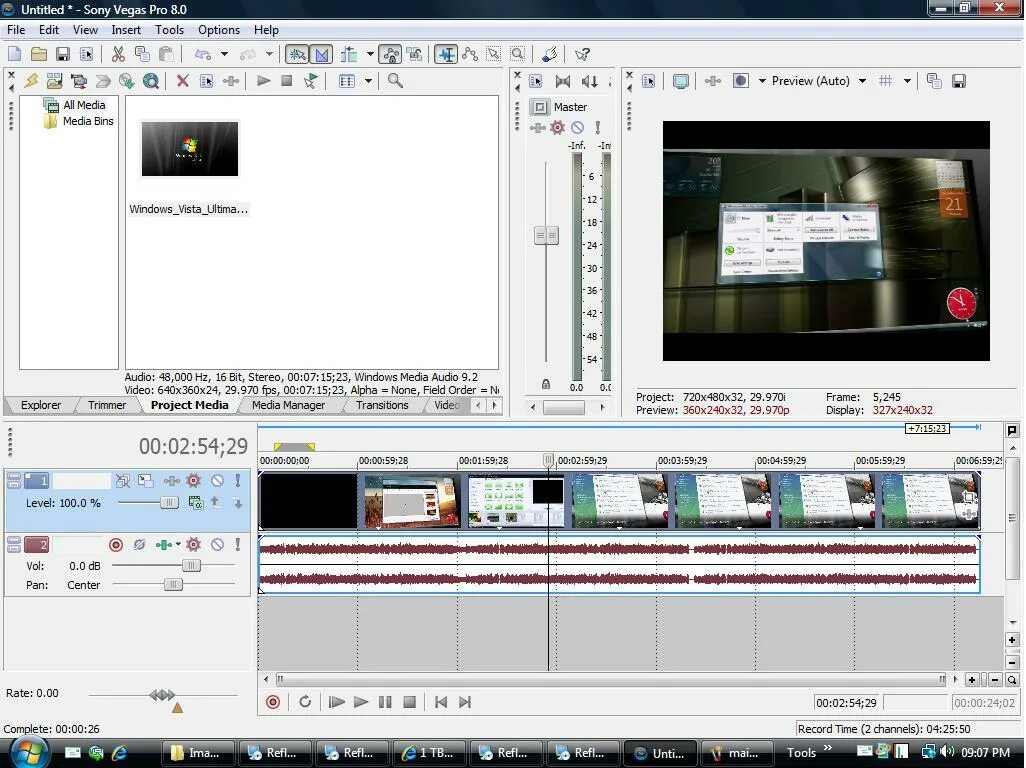This screenshot has height=768, width=1026.
Task: Enable Automatic Crossfades on the toolbar
Action: (321, 55)
